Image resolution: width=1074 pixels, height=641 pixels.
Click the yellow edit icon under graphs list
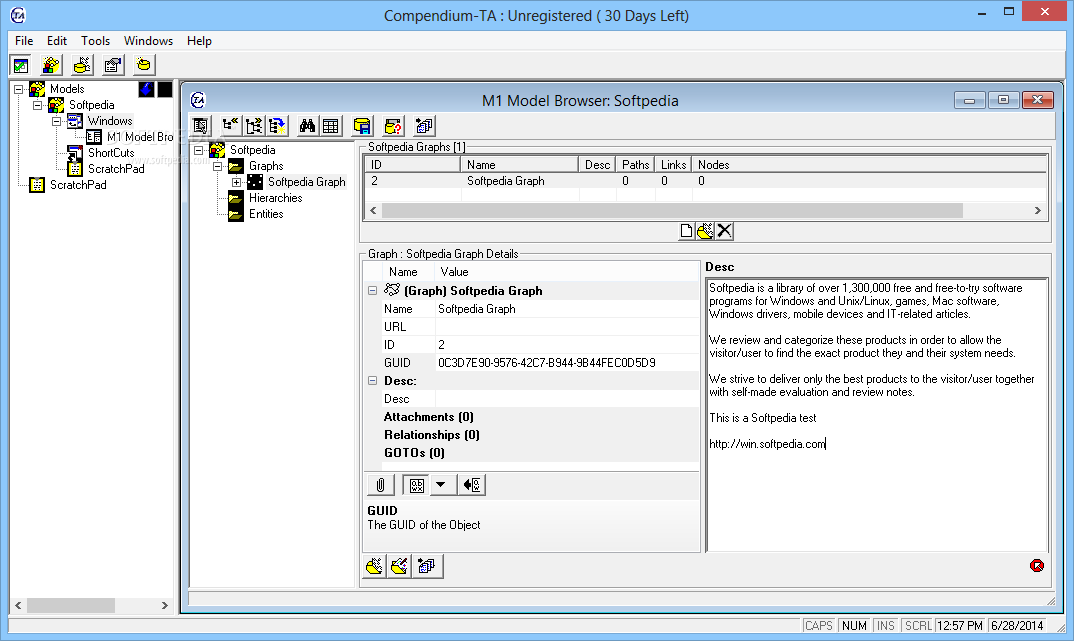[x=705, y=231]
